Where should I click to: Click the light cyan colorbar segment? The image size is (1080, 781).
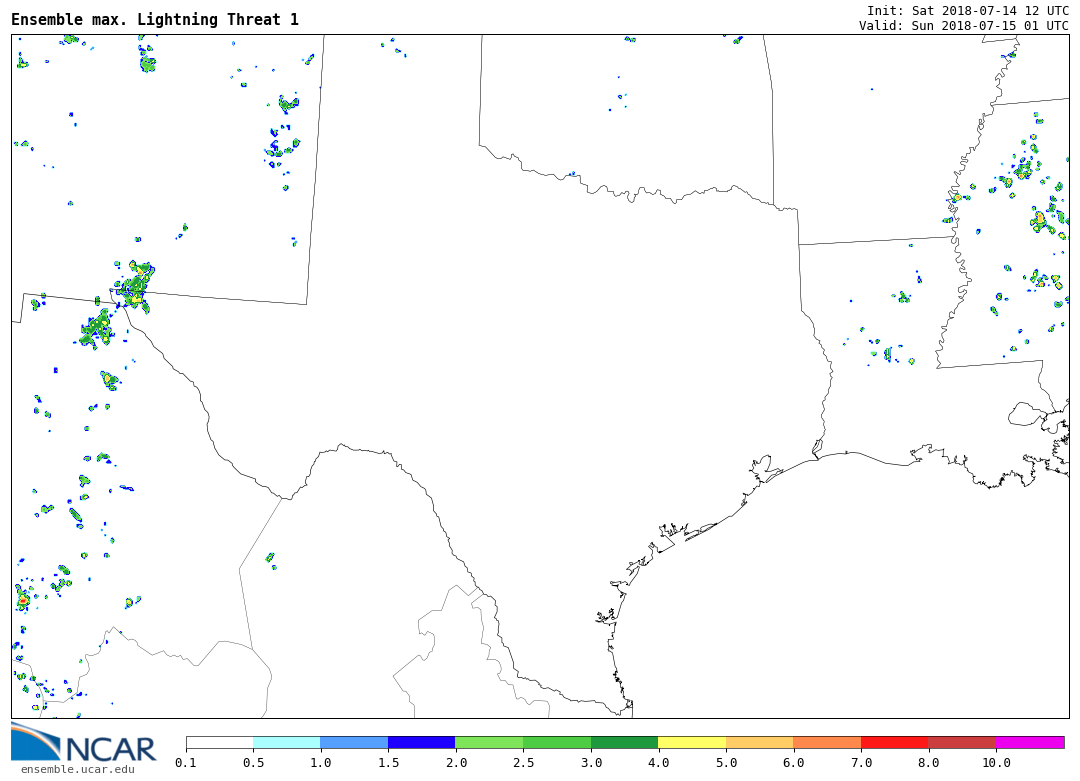286,743
